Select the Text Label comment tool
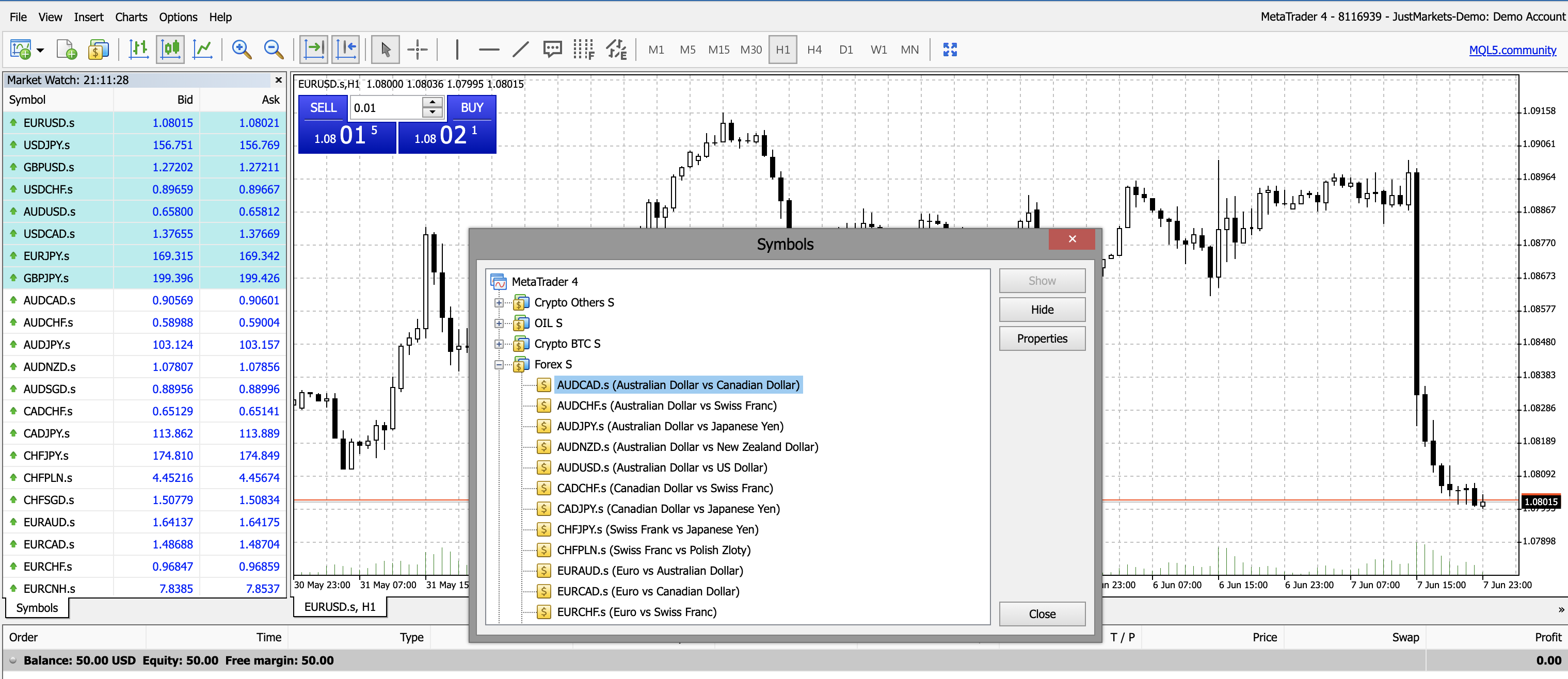 [552, 50]
